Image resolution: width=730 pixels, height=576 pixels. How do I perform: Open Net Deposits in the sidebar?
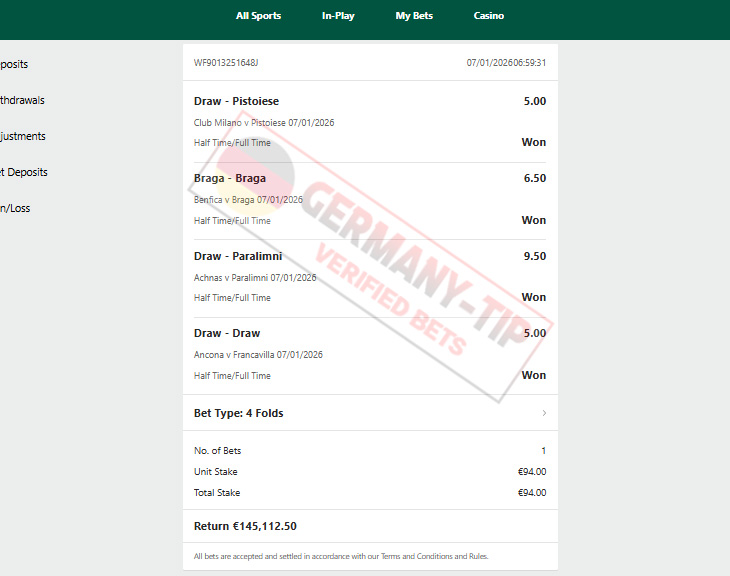pos(24,172)
